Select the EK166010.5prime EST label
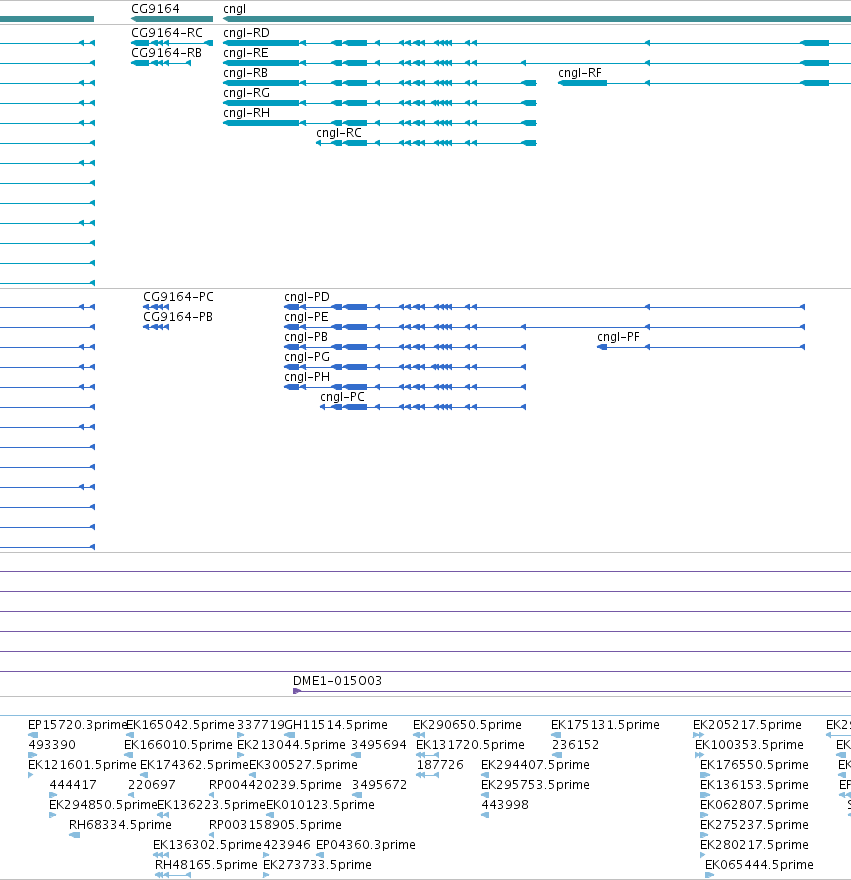The height and width of the screenshot is (880, 851). (x=178, y=745)
